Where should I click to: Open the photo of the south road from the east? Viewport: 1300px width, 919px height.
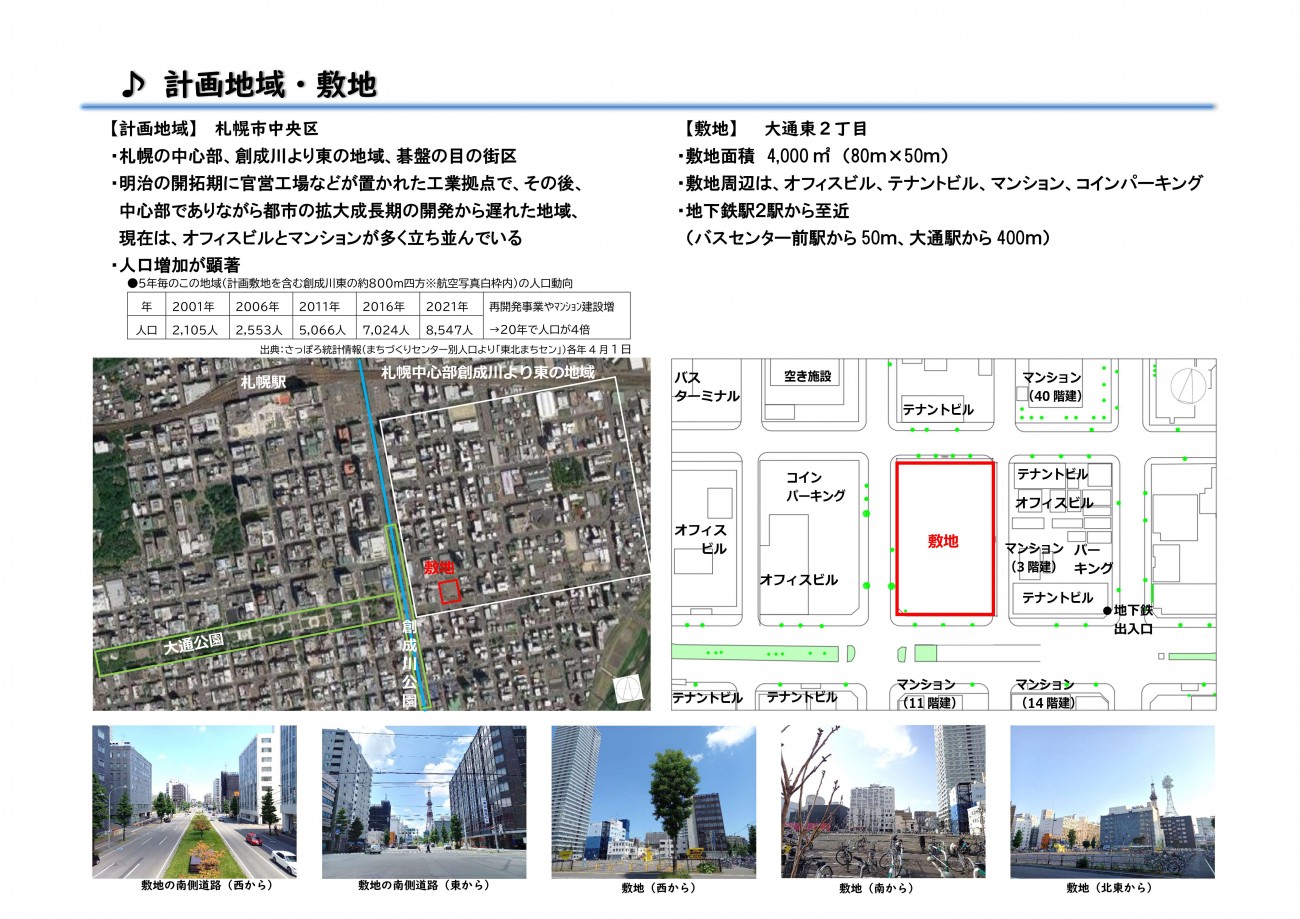tap(423, 802)
